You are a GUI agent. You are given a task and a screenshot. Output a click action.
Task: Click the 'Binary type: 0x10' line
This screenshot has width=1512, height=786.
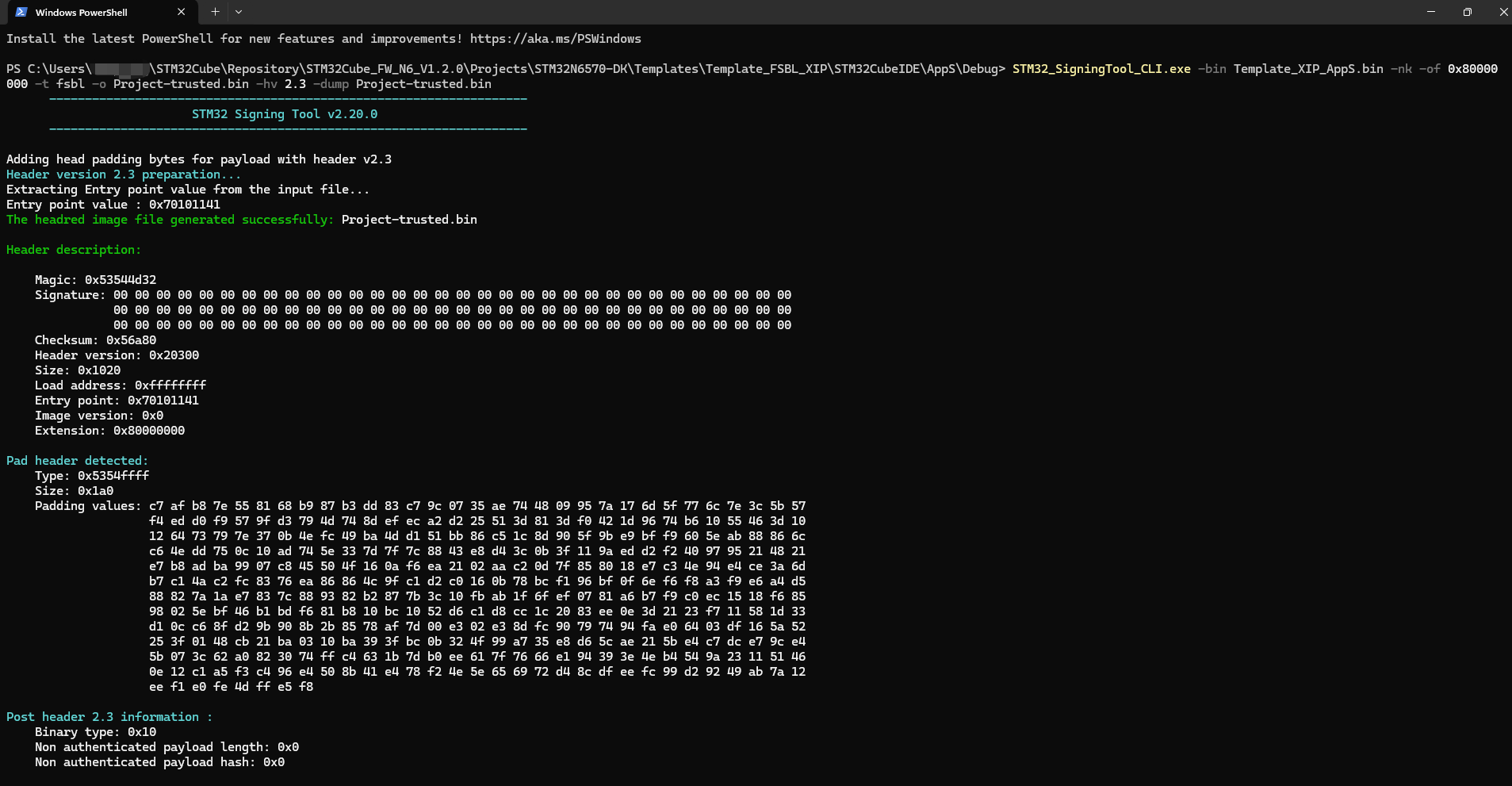click(95, 732)
